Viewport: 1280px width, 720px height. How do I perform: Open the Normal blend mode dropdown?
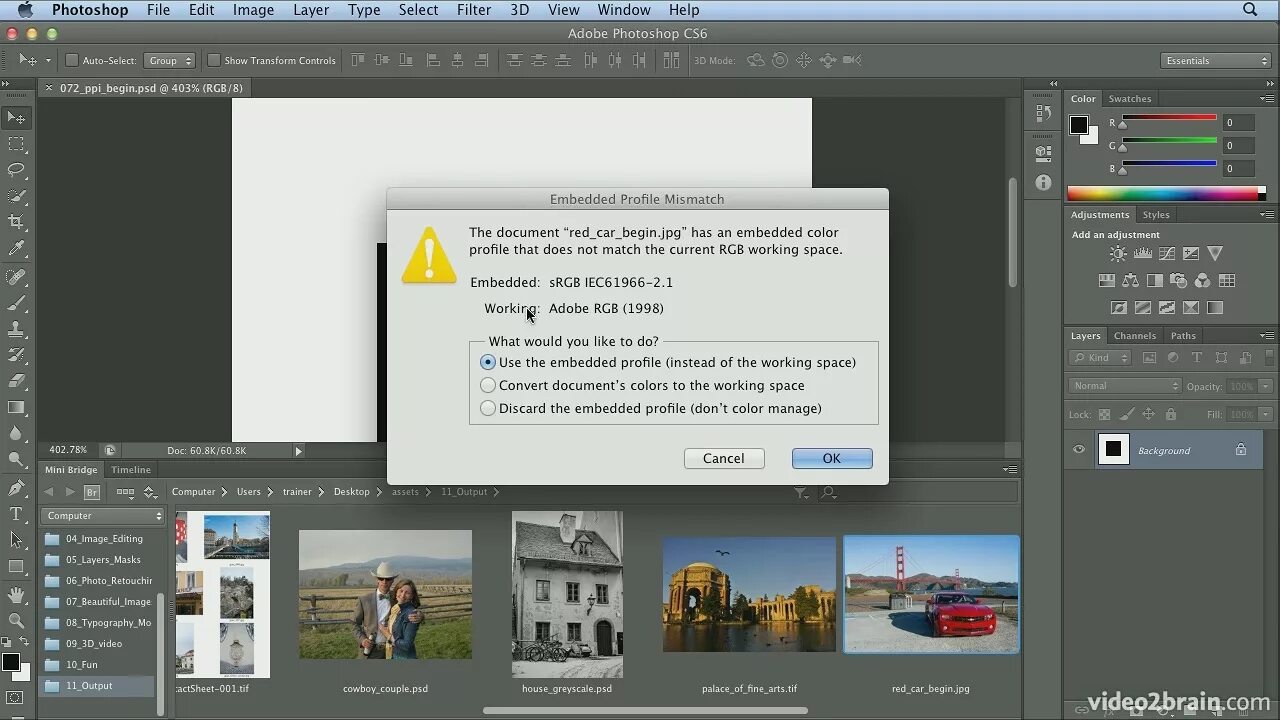pos(1125,386)
